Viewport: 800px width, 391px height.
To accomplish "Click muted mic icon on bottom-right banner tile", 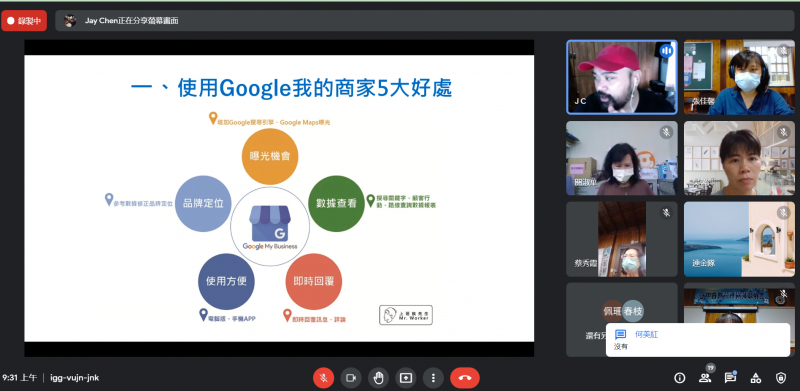I will tap(783, 294).
